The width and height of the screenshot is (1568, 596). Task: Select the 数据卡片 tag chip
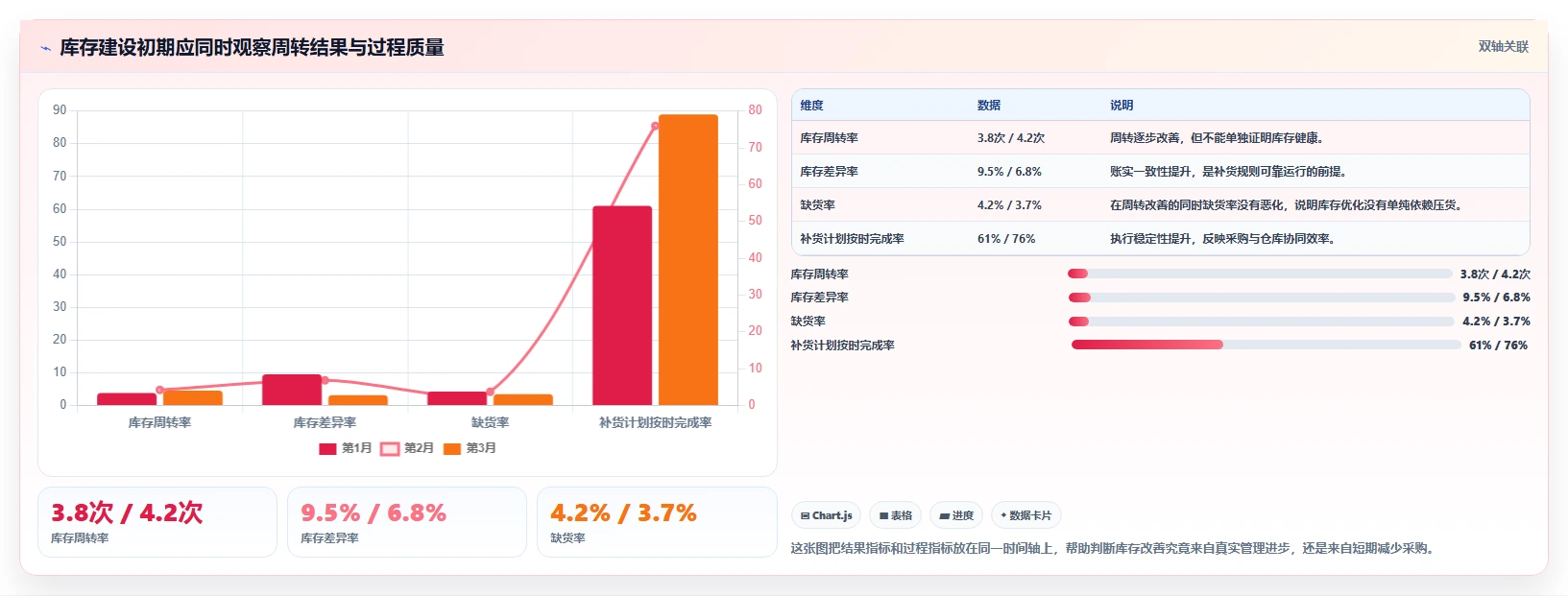click(1026, 515)
